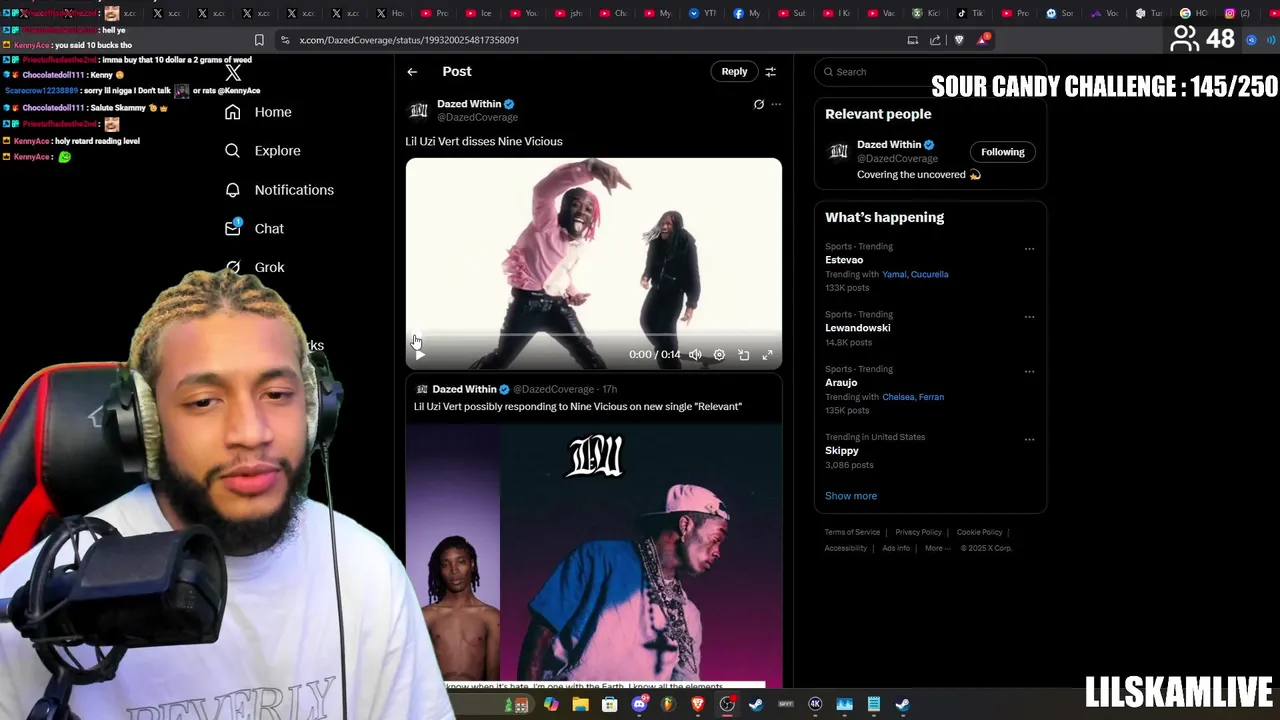
Task: Open Microsoft Store from the taskbar
Action: pos(609,705)
